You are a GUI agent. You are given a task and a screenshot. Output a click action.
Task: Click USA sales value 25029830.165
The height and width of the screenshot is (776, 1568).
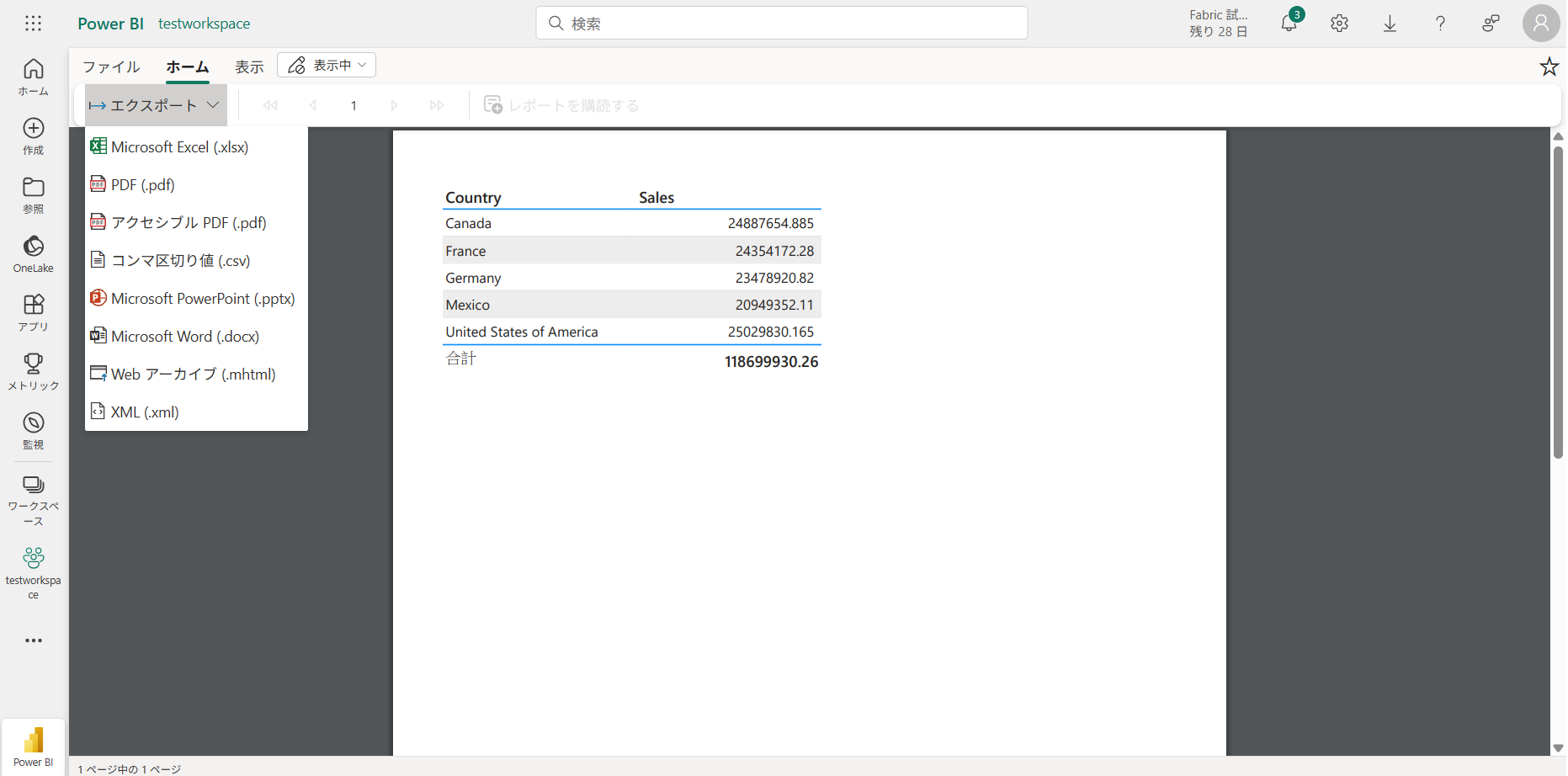pyautogui.click(x=771, y=332)
